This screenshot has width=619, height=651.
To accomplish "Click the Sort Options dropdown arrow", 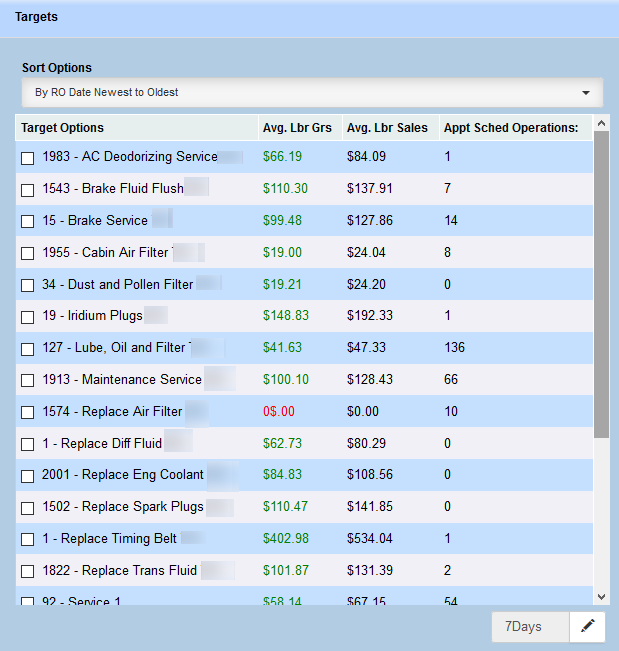I will (586, 93).
